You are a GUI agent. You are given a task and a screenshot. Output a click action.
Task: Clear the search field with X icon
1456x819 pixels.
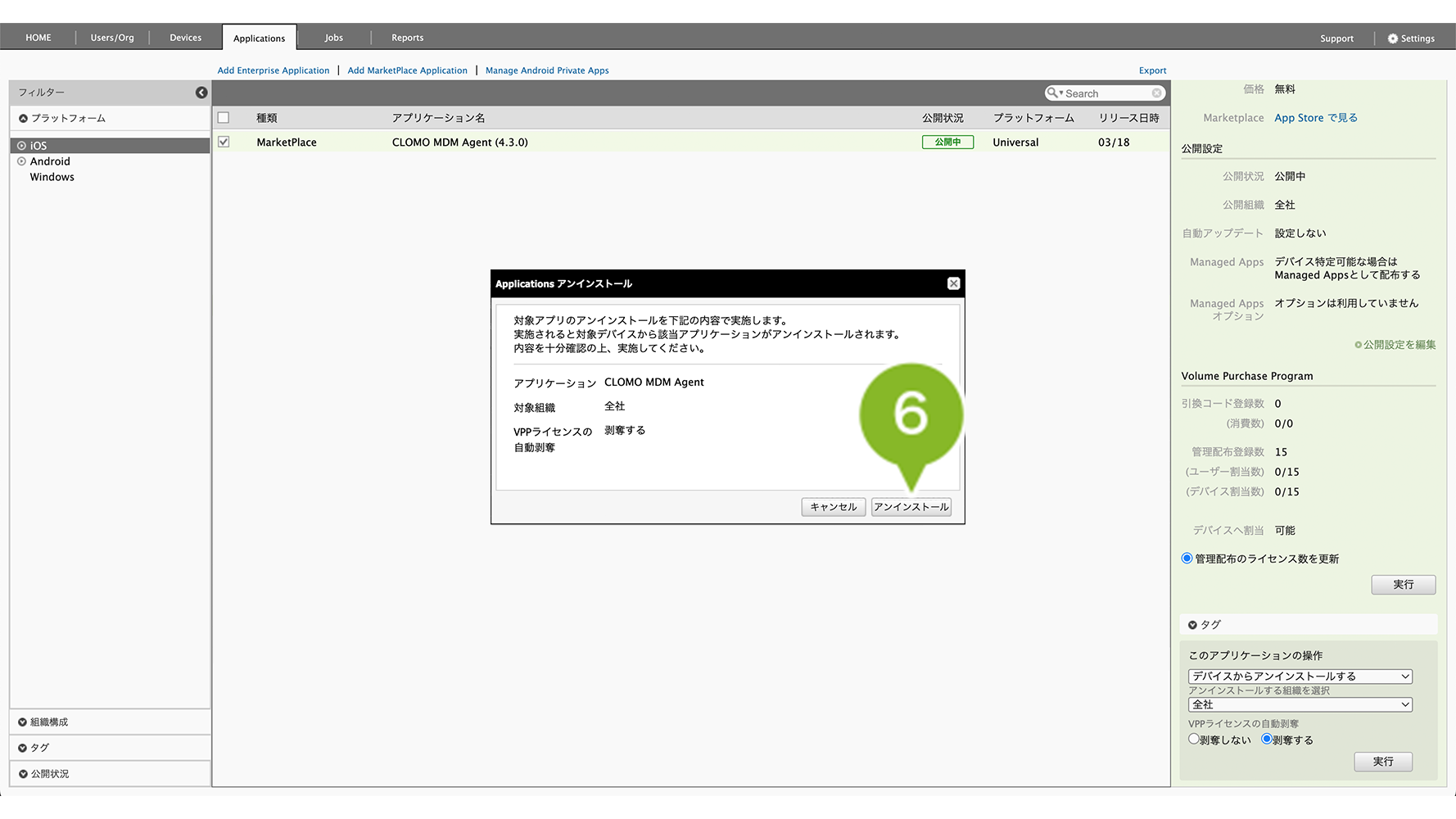point(1156,93)
